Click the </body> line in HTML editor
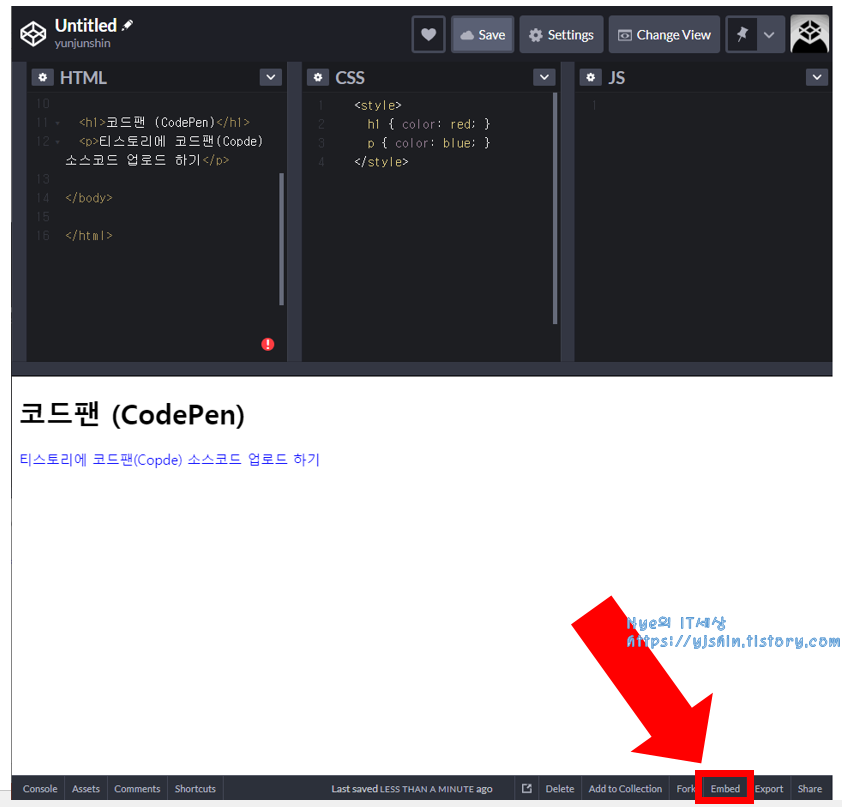 tap(89, 198)
